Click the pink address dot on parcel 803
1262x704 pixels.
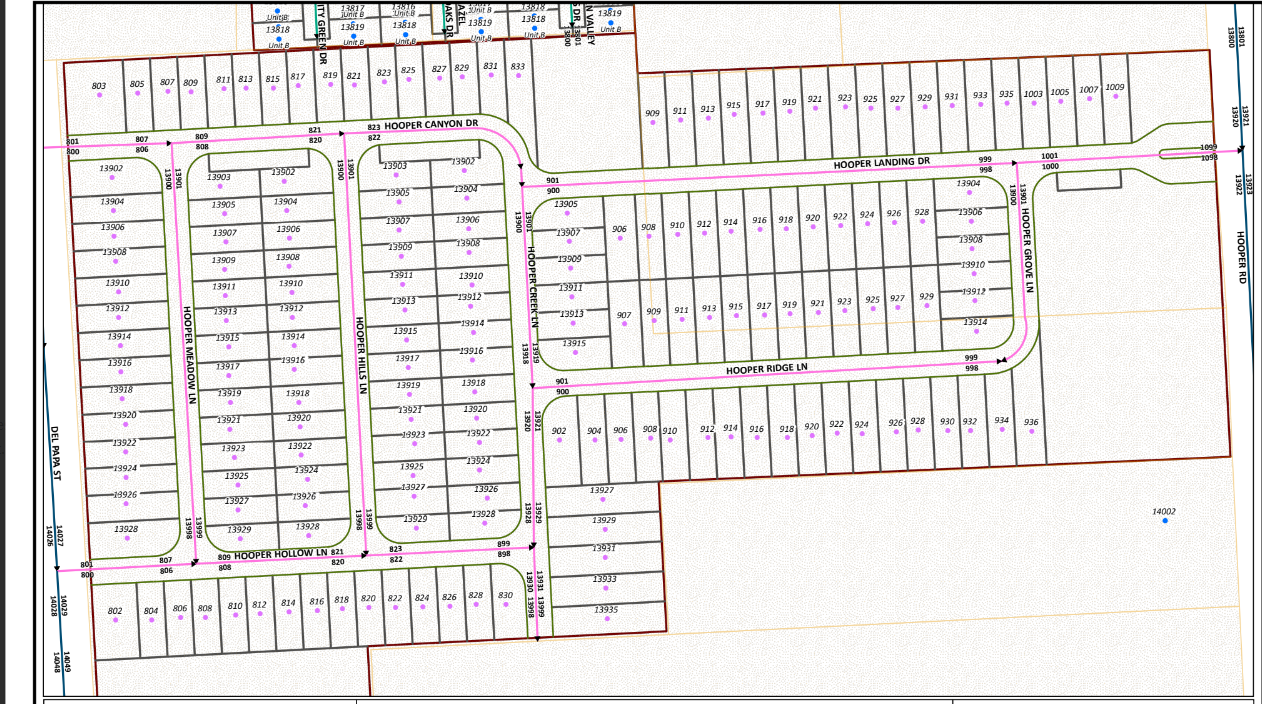tap(98, 97)
